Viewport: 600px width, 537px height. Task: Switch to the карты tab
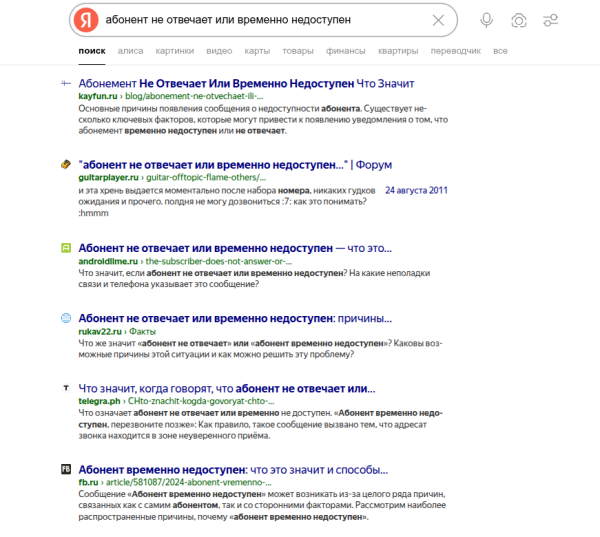[257, 51]
